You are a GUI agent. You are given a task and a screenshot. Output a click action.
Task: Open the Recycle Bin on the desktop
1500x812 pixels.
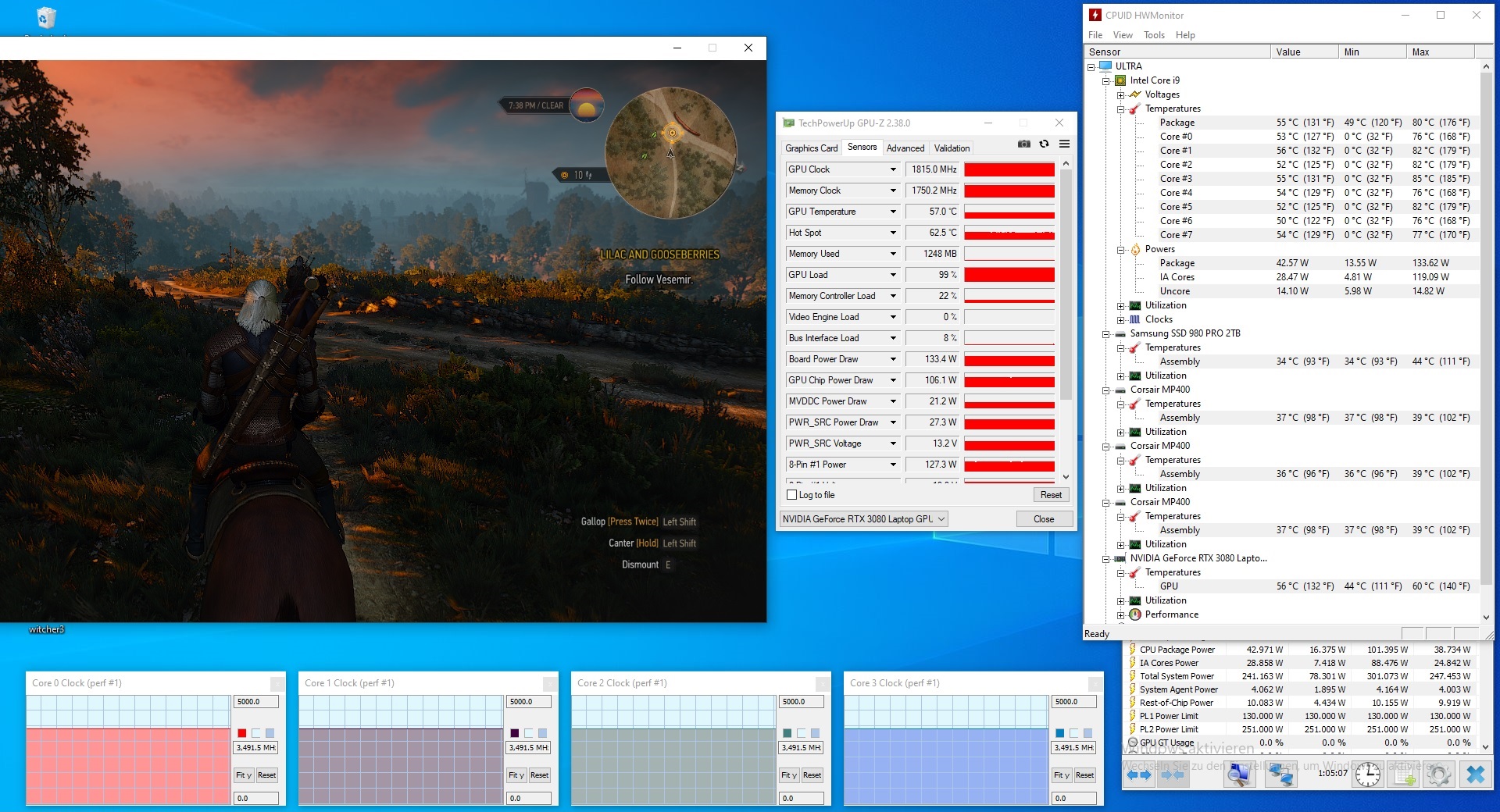pos(45,17)
